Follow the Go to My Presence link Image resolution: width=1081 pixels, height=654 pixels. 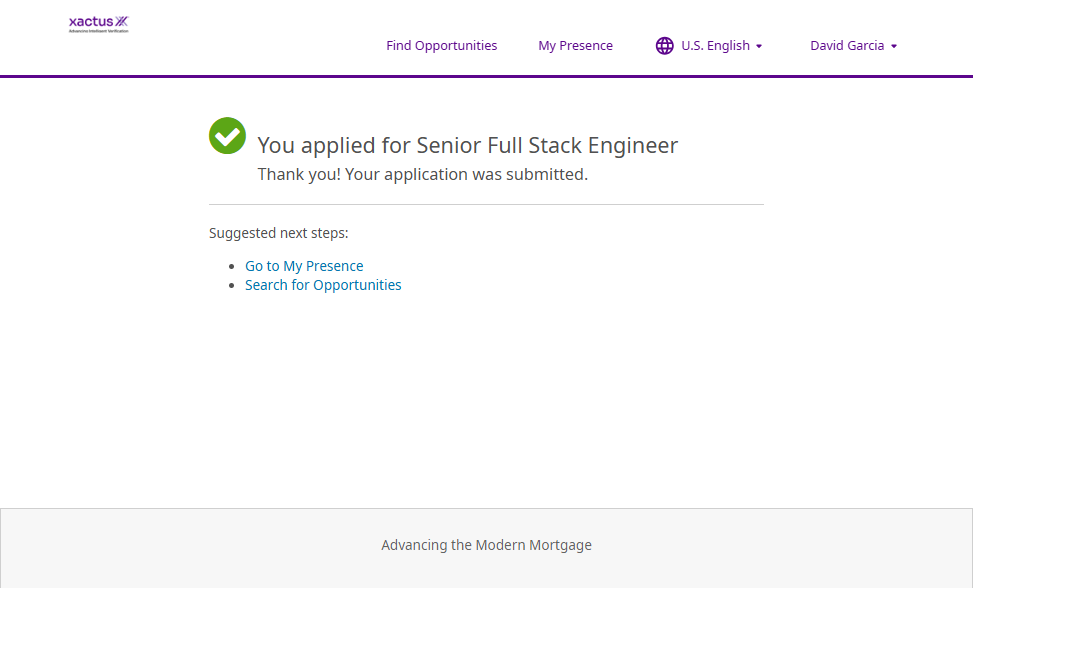[x=304, y=266]
